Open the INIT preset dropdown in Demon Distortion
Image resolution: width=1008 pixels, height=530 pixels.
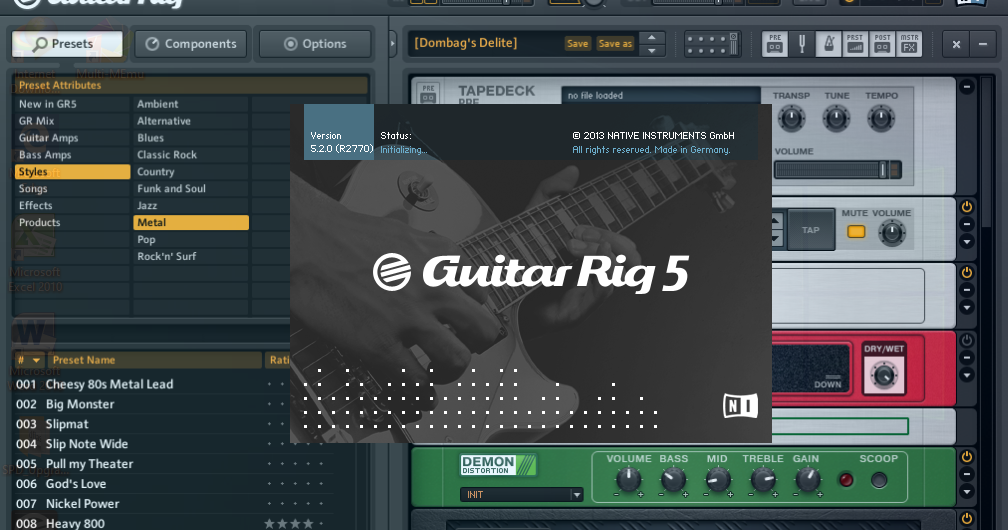[x=521, y=495]
